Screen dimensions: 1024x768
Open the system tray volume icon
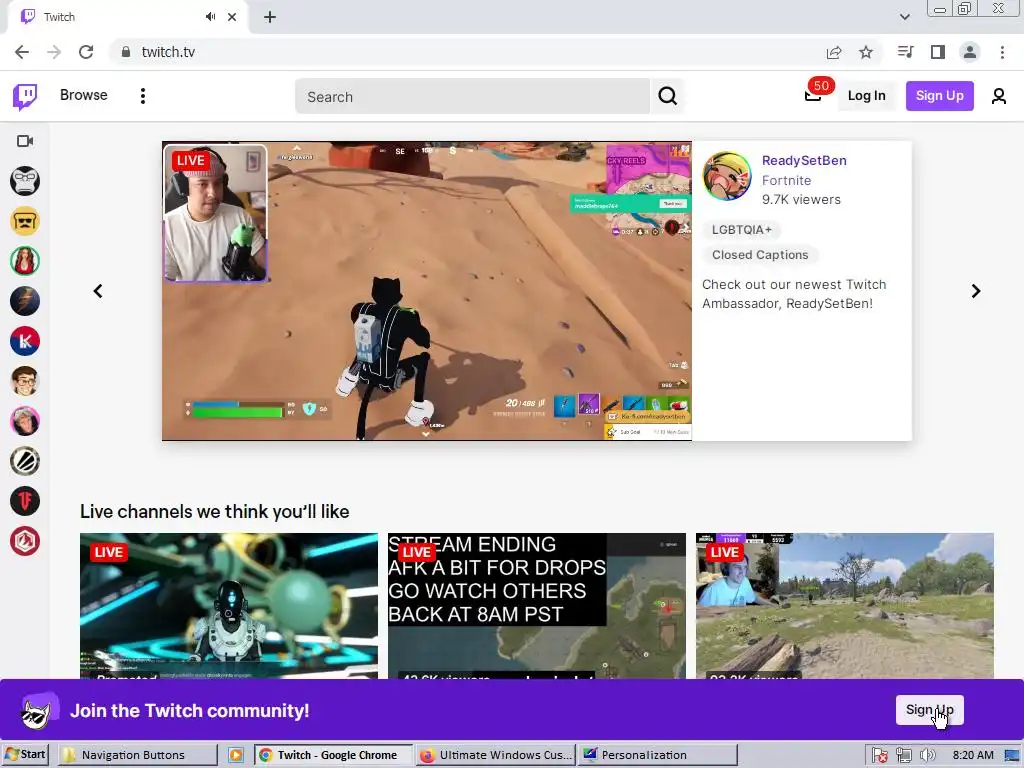click(x=927, y=756)
